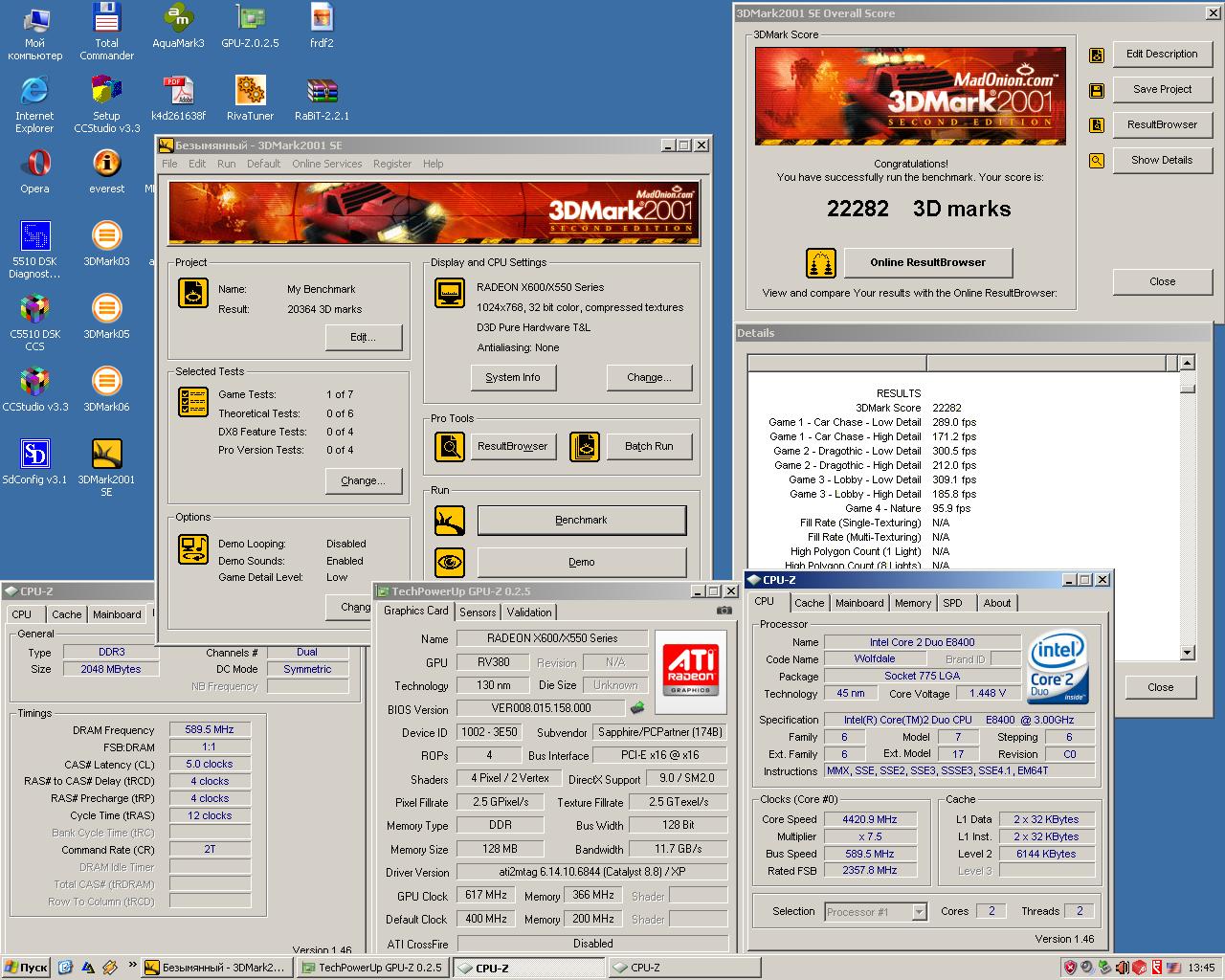This screenshot has height=980, width=1225.
Task: Open Internet Explorer desktop icon
Action: pyautogui.click(x=34, y=103)
